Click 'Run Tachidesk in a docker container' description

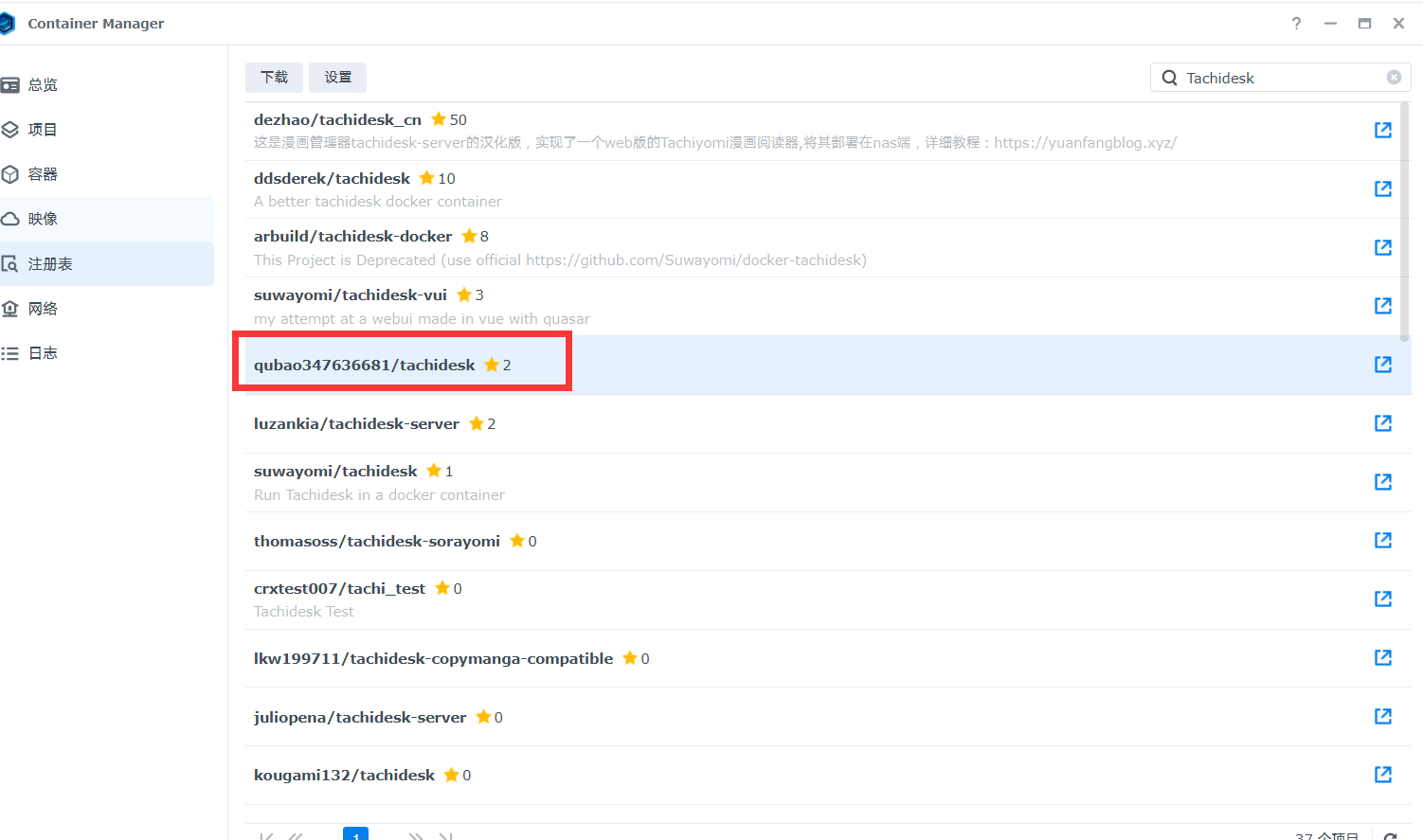coord(379,495)
